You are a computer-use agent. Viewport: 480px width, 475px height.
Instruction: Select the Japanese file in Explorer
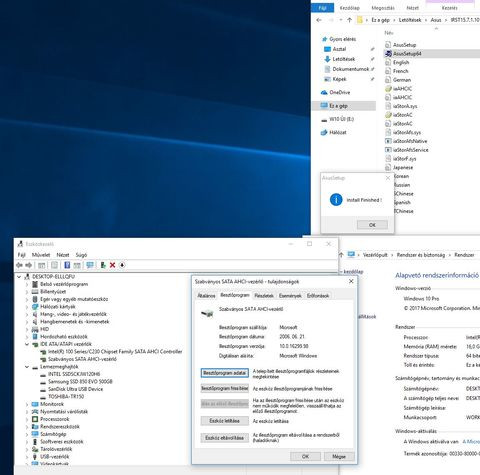(x=403, y=167)
